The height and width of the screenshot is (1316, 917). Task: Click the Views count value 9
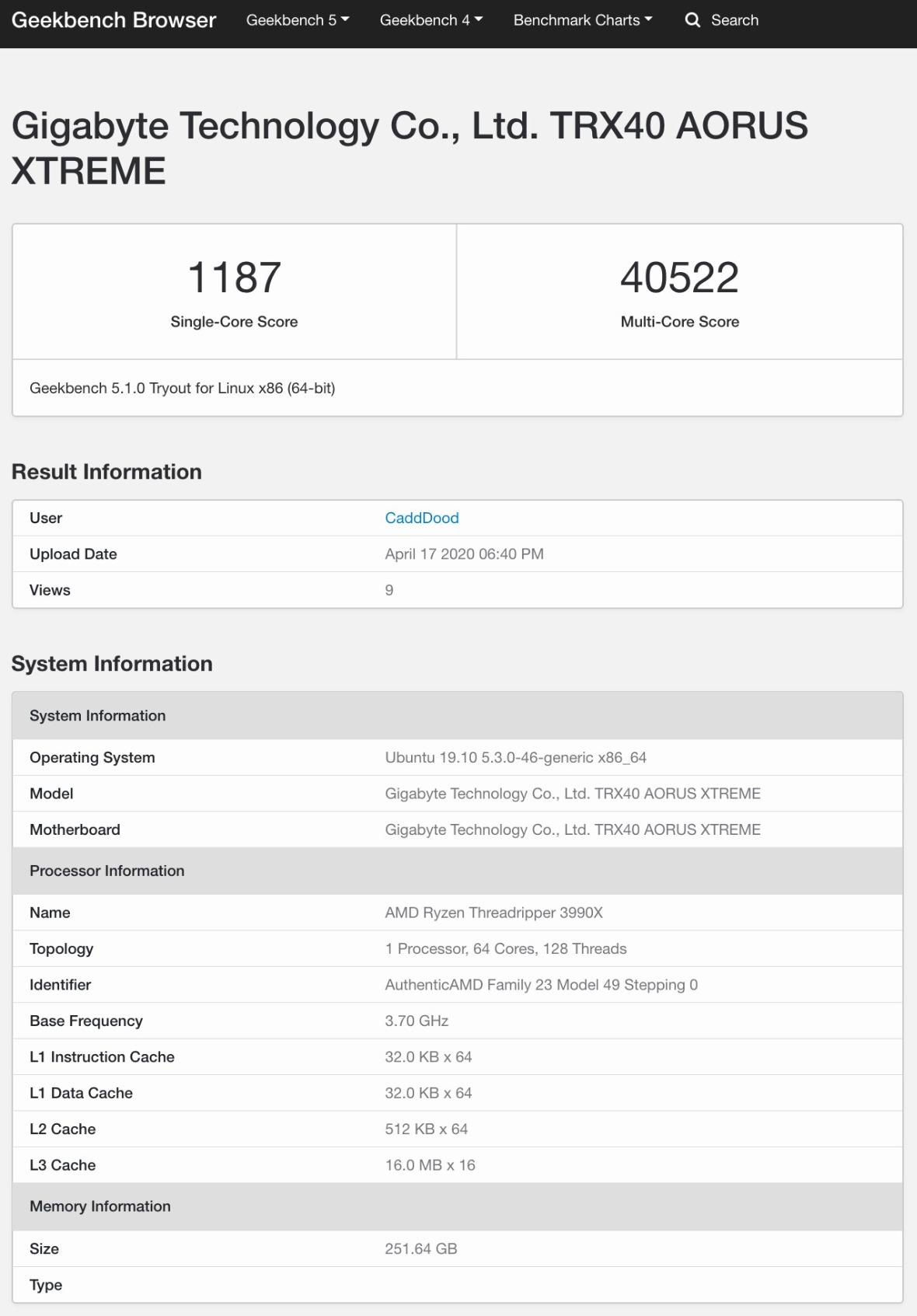click(389, 590)
